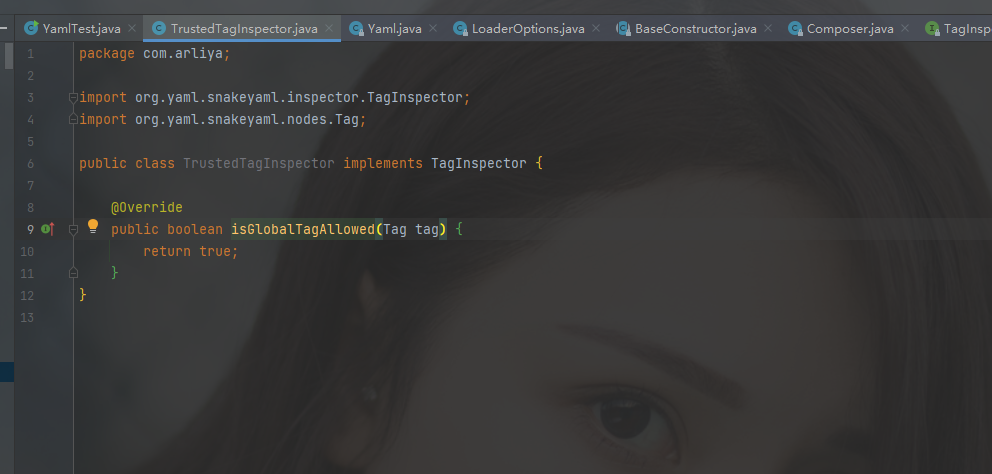Open the BaseConstructor.java tab
992x474 pixels.
pyautogui.click(x=695, y=28)
